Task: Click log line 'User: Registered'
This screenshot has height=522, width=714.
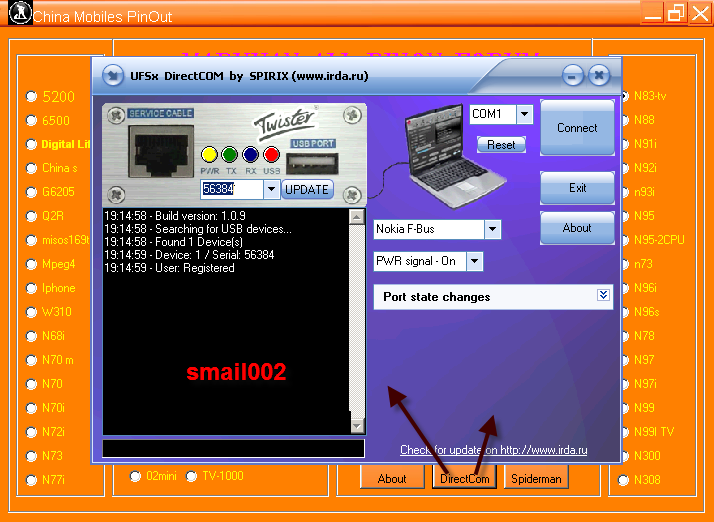Action: point(169,268)
